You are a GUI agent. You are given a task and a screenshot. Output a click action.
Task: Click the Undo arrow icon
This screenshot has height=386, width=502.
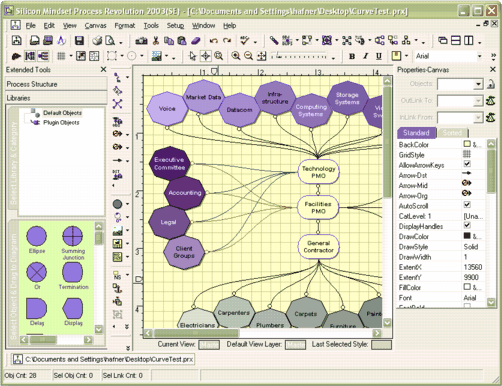point(214,41)
